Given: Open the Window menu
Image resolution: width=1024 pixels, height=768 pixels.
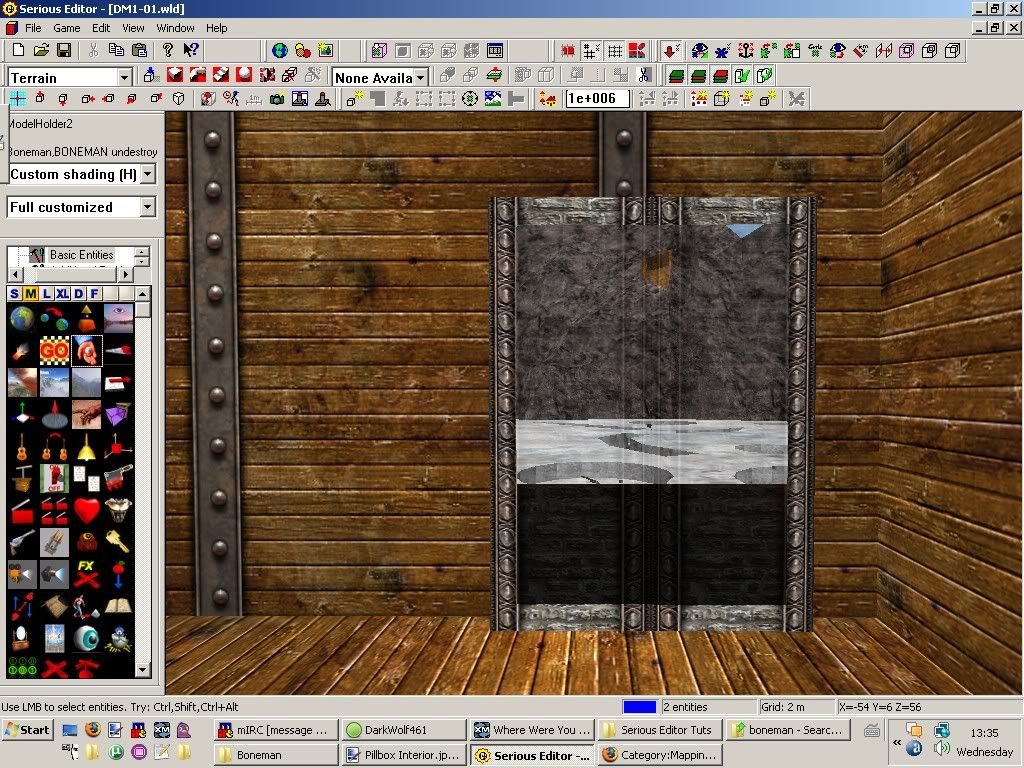Looking at the screenshot, I should 175,28.
